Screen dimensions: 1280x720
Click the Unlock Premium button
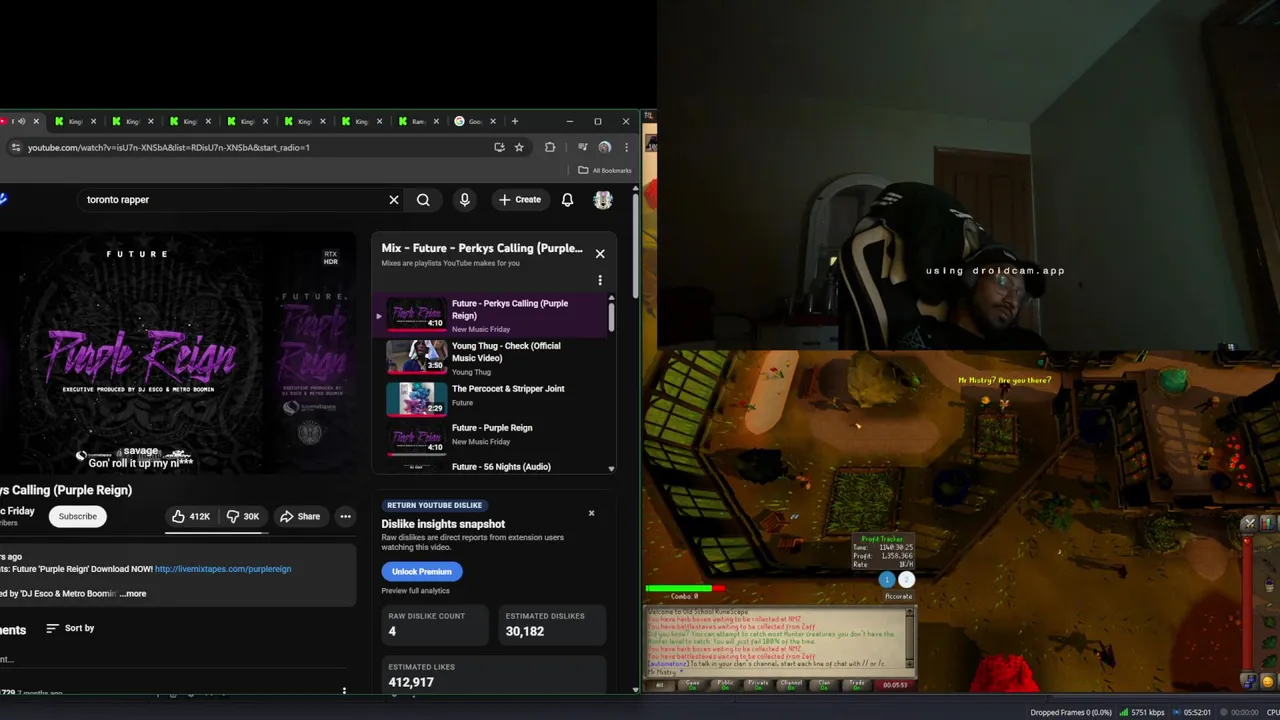[421, 572]
